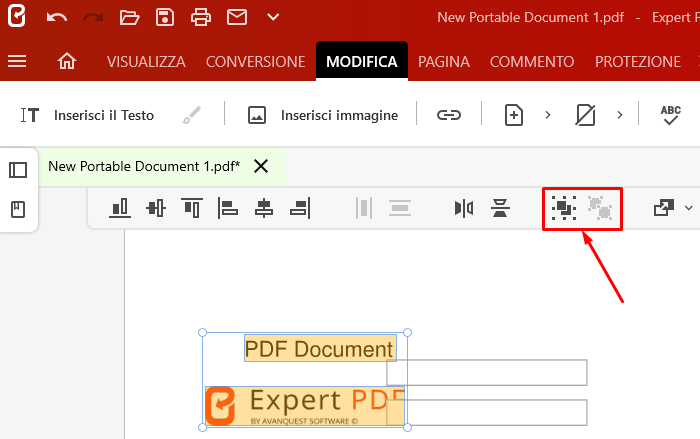The width and height of the screenshot is (700, 439).
Task: Undo the last action
Action: pyautogui.click(x=57, y=18)
